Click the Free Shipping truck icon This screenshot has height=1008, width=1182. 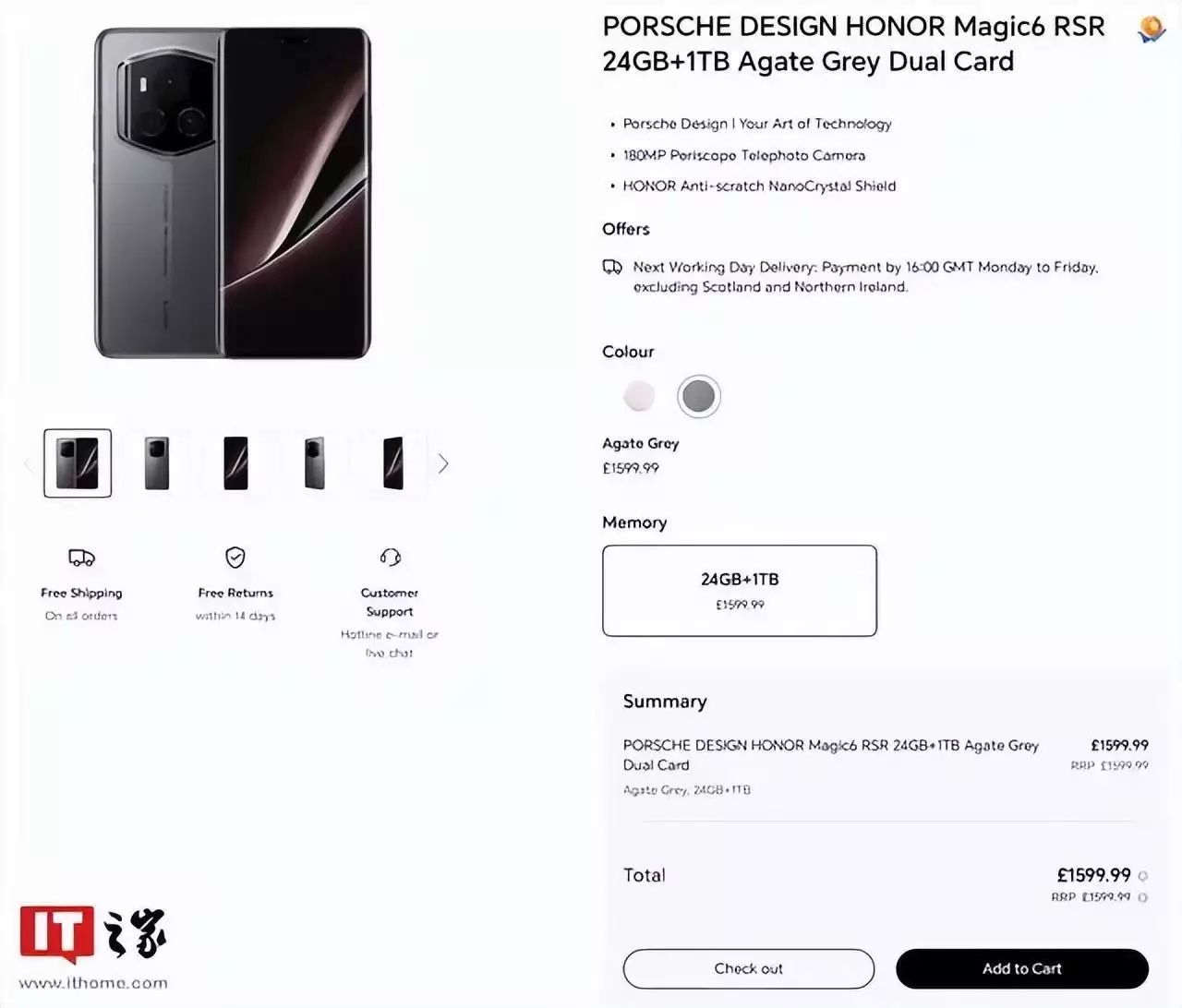point(81,558)
